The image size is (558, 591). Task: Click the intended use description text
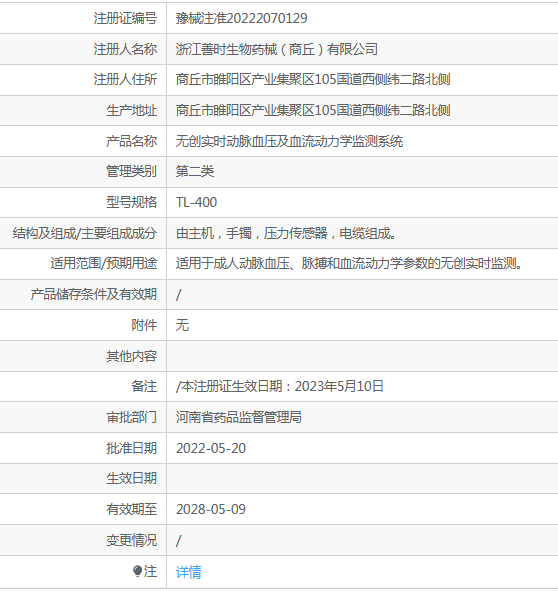[x=349, y=263]
